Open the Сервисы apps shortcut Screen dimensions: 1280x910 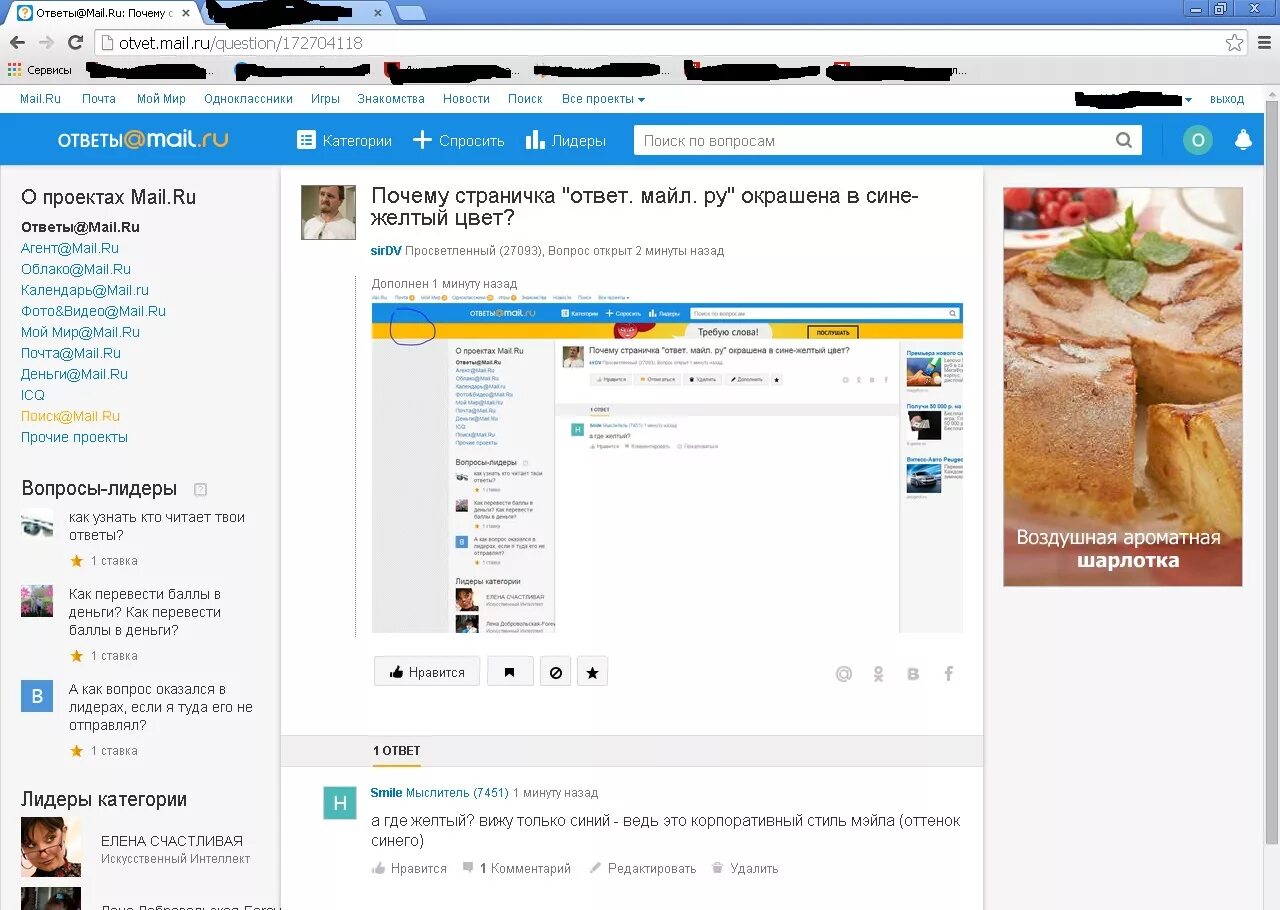[x=40, y=70]
